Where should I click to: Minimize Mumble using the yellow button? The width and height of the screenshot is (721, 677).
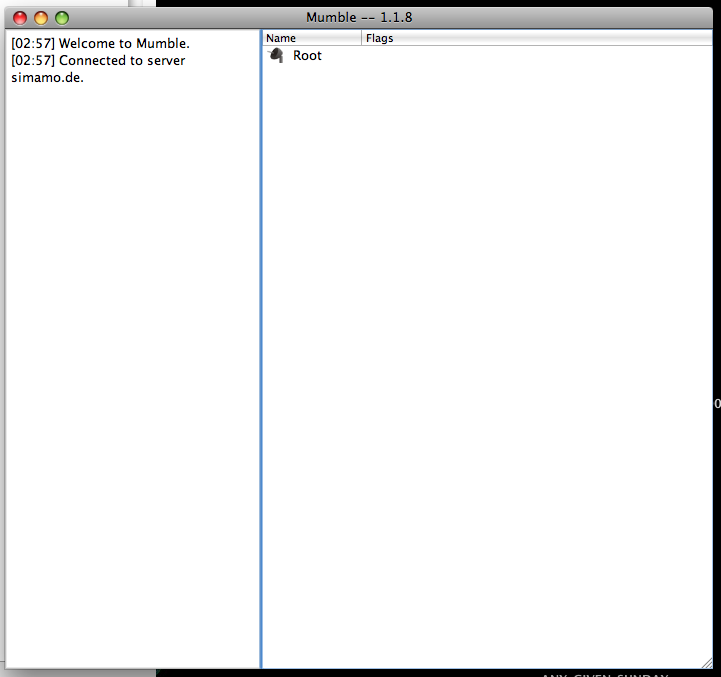(41, 18)
